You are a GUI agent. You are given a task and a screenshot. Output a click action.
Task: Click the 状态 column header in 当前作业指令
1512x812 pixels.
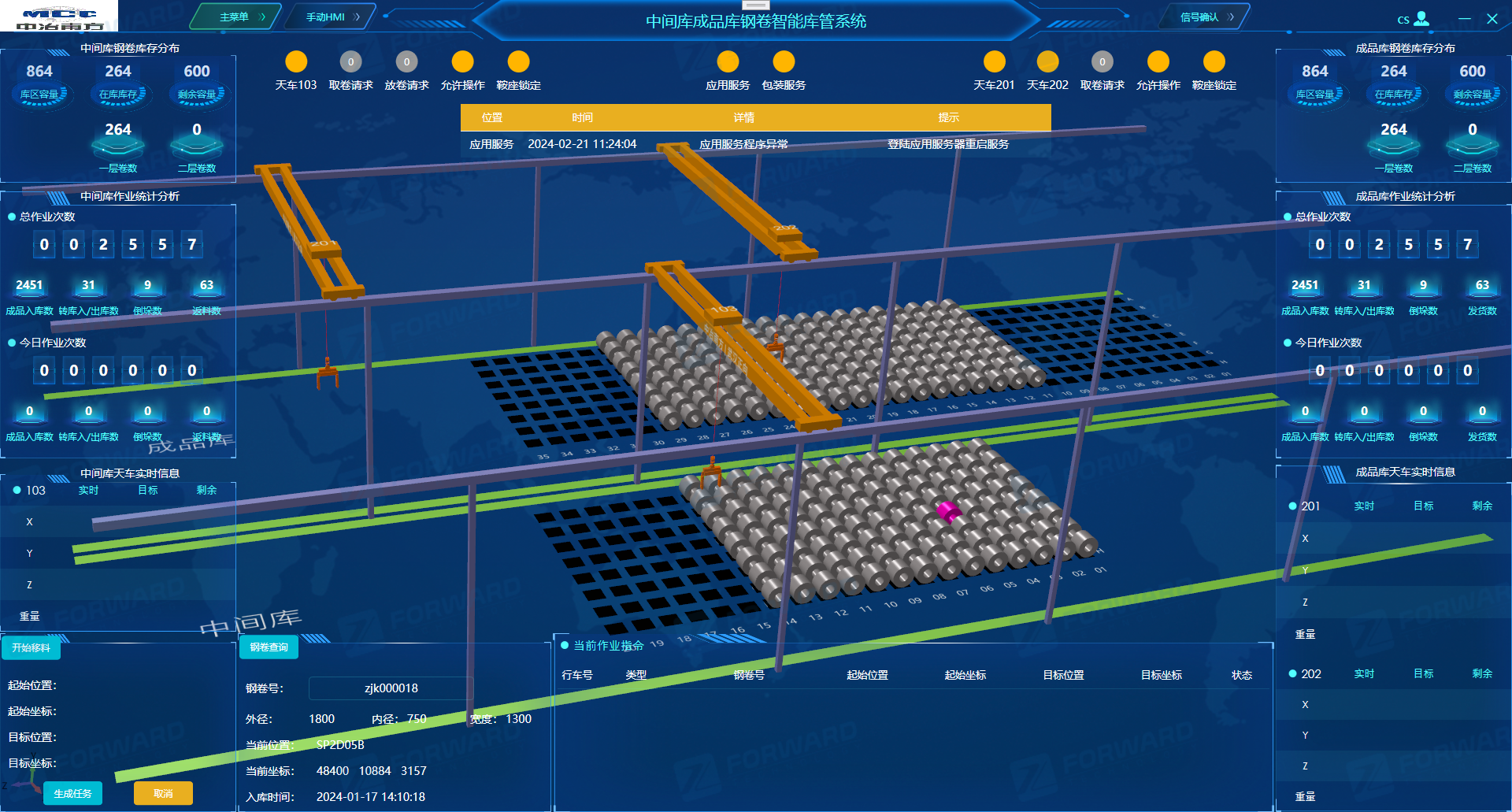coord(1241,675)
